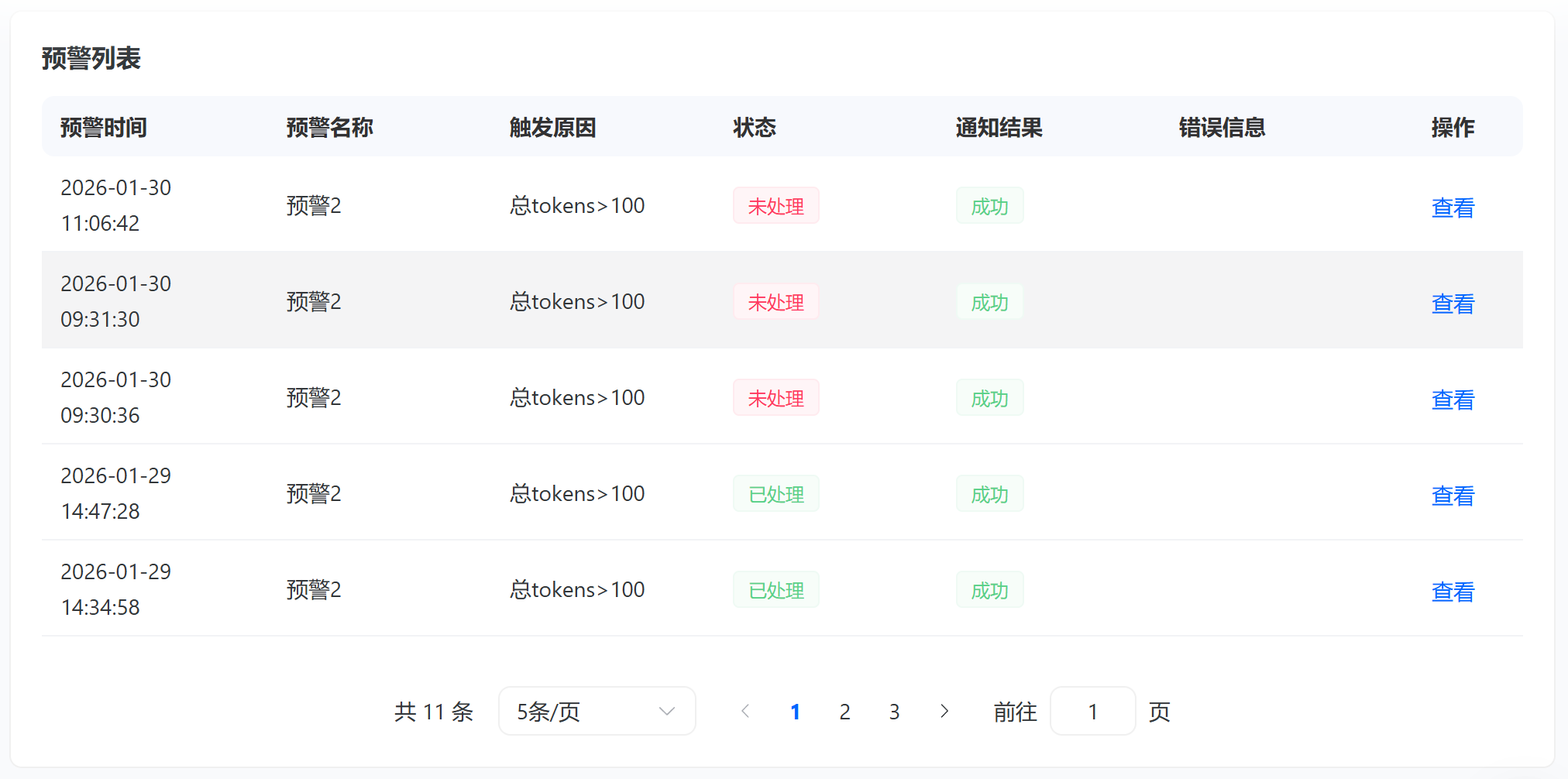This screenshot has height=779, width=1568.
Task: Go to page 3
Action: tap(894, 712)
